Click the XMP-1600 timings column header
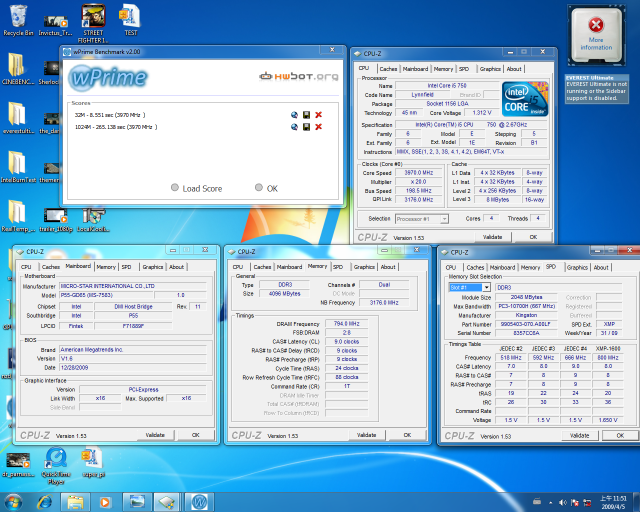Viewport: 640px width, 512px height. click(x=608, y=349)
